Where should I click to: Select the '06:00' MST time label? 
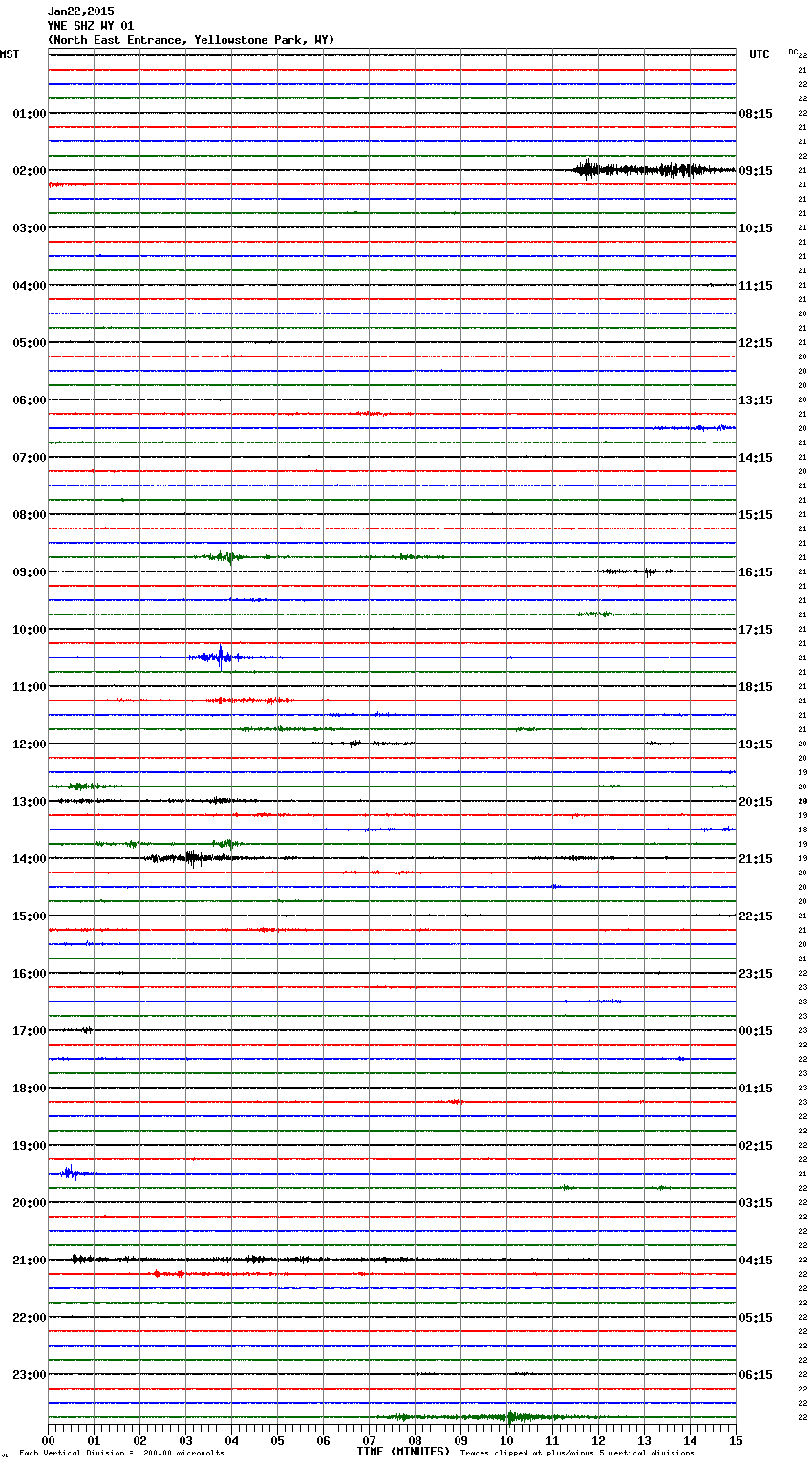(30, 400)
